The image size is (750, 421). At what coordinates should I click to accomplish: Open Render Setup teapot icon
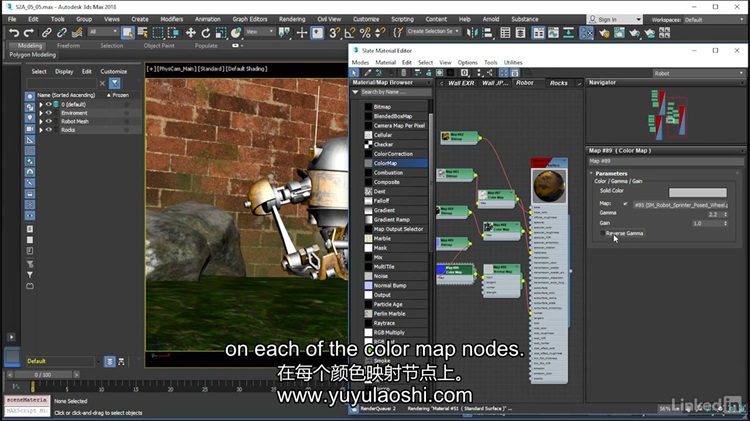pos(604,33)
